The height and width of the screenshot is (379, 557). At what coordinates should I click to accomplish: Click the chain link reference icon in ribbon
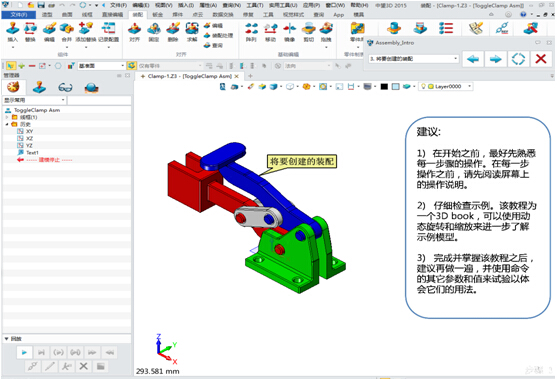pos(502,28)
